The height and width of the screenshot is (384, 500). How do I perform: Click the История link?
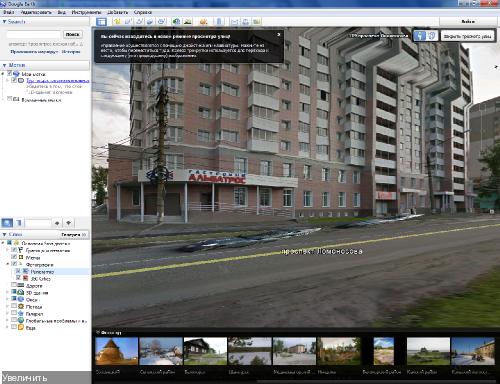click(71, 52)
